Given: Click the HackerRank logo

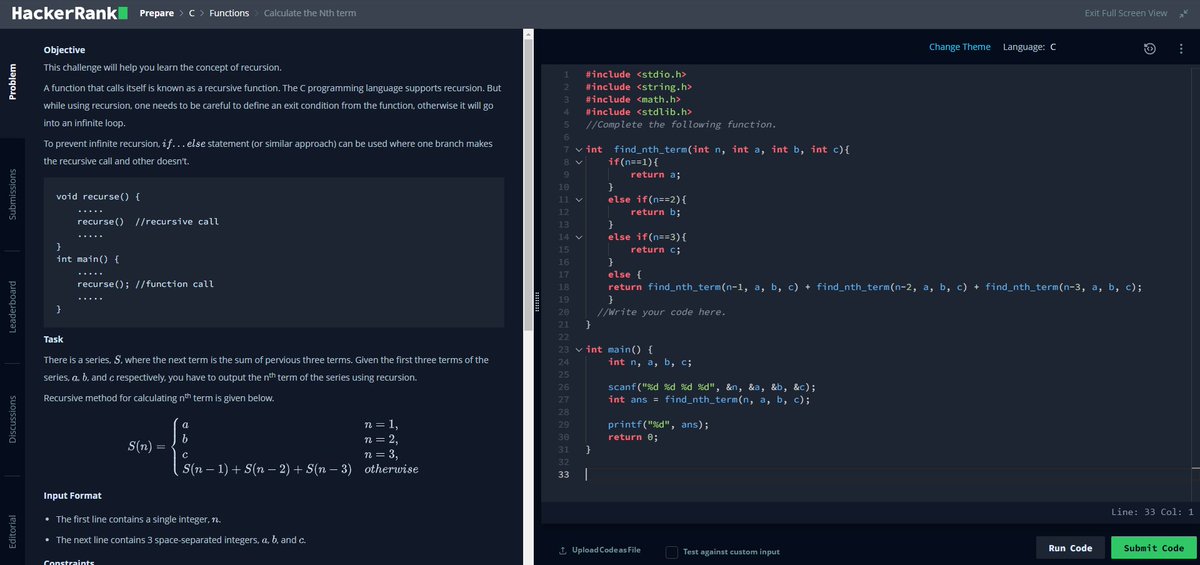Looking at the screenshot, I should (70, 13).
